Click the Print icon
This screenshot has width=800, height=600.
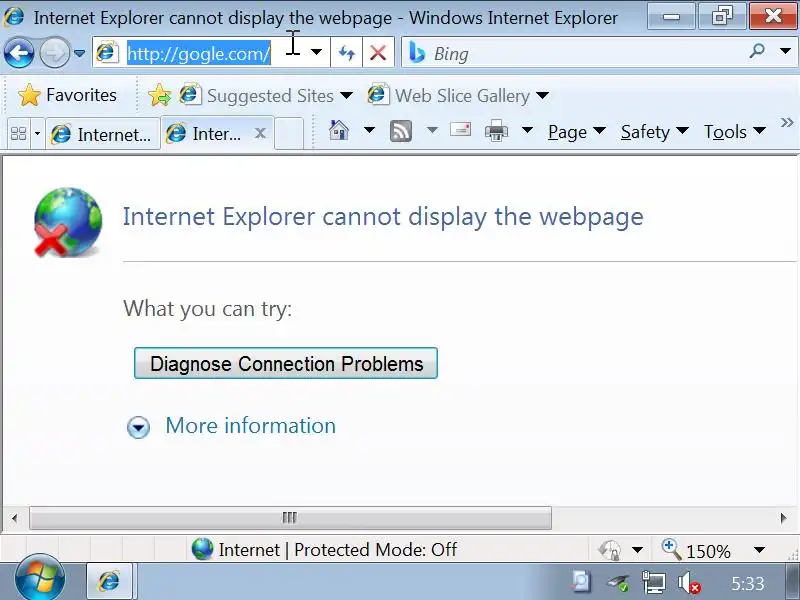[x=496, y=131]
